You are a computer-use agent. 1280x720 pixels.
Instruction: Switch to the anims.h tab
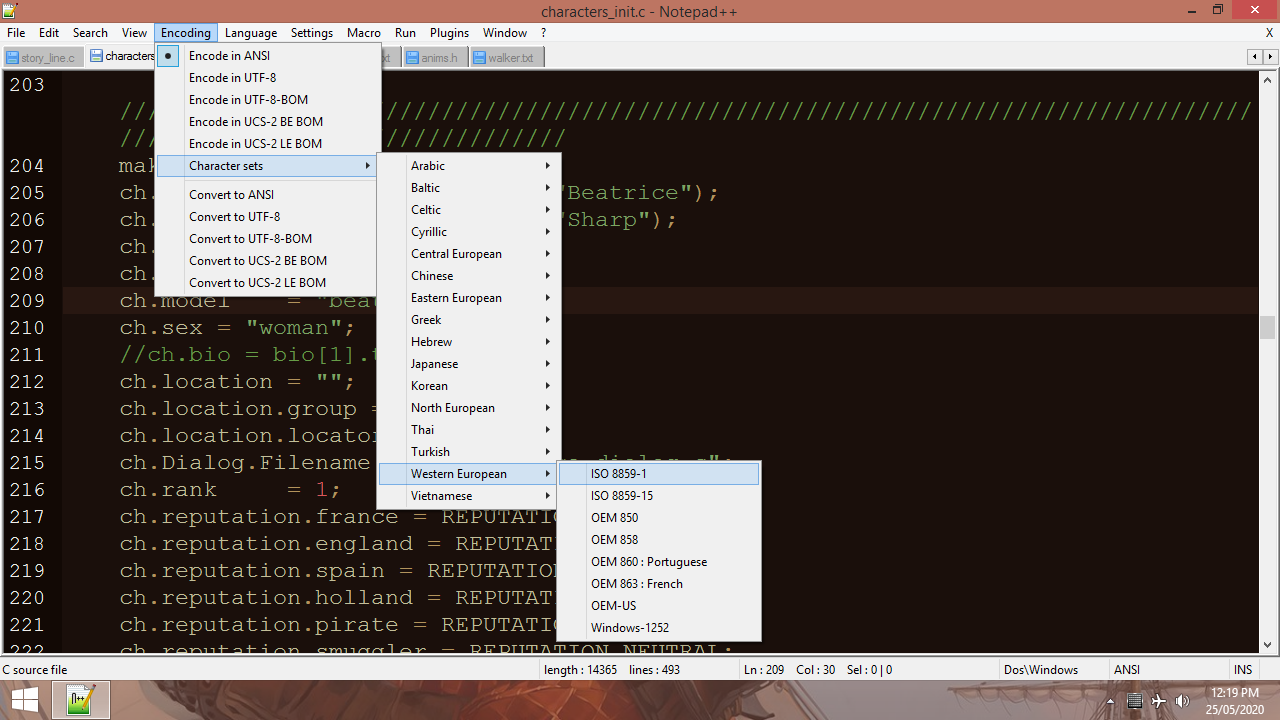pyautogui.click(x=435, y=58)
